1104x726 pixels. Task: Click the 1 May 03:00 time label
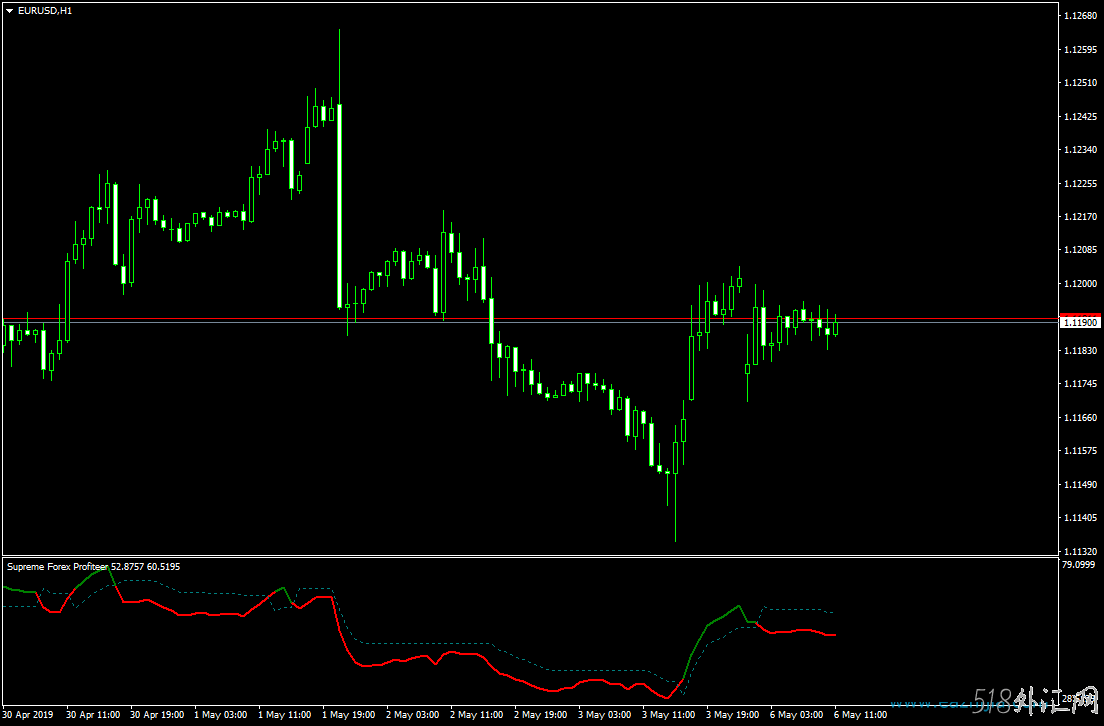coord(221,715)
